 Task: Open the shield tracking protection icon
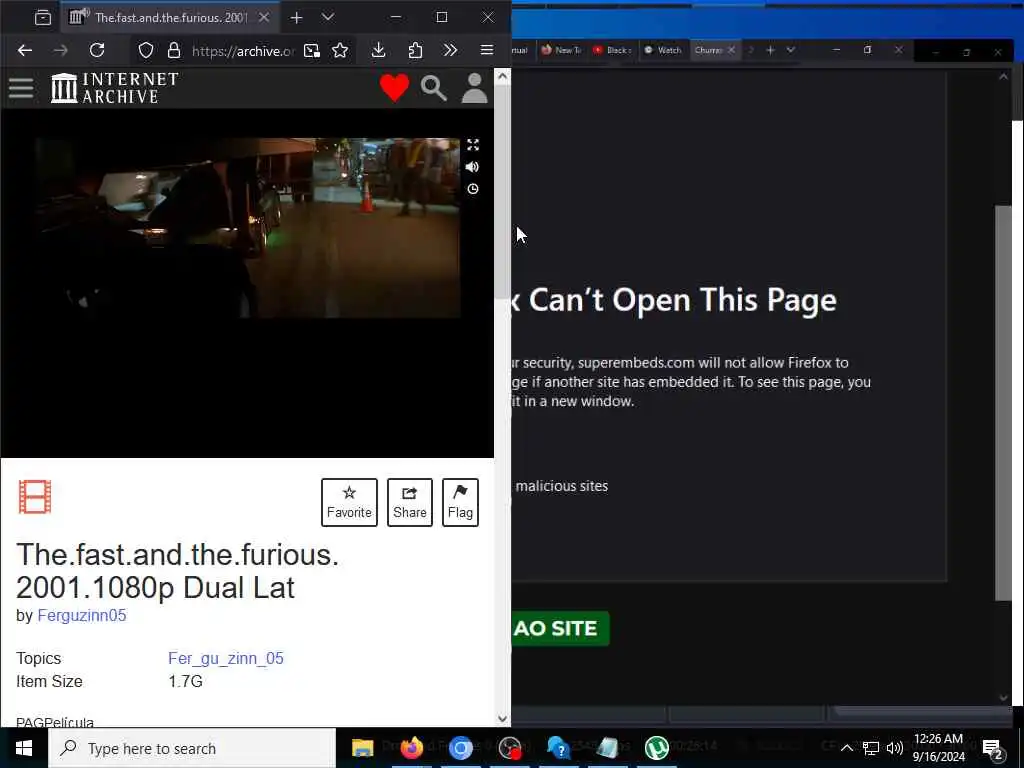tap(146, 50)
